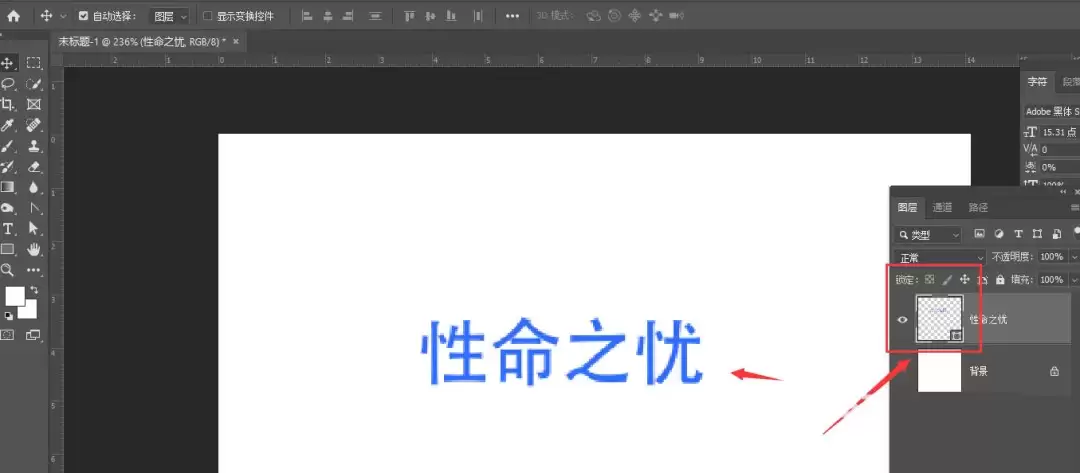Filter layers by type layer T icon

coord(1018,234)
